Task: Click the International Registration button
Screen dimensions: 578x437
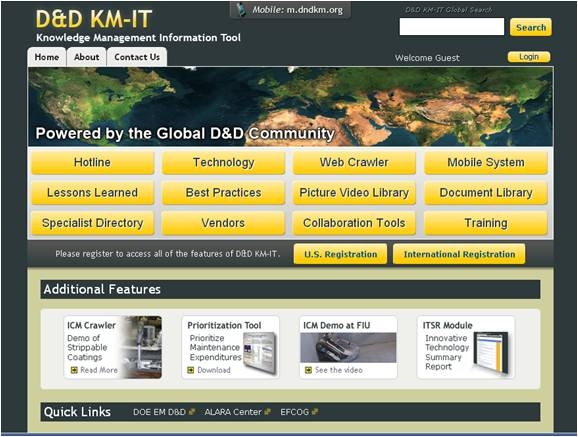Action: click(x=459, y=254)
